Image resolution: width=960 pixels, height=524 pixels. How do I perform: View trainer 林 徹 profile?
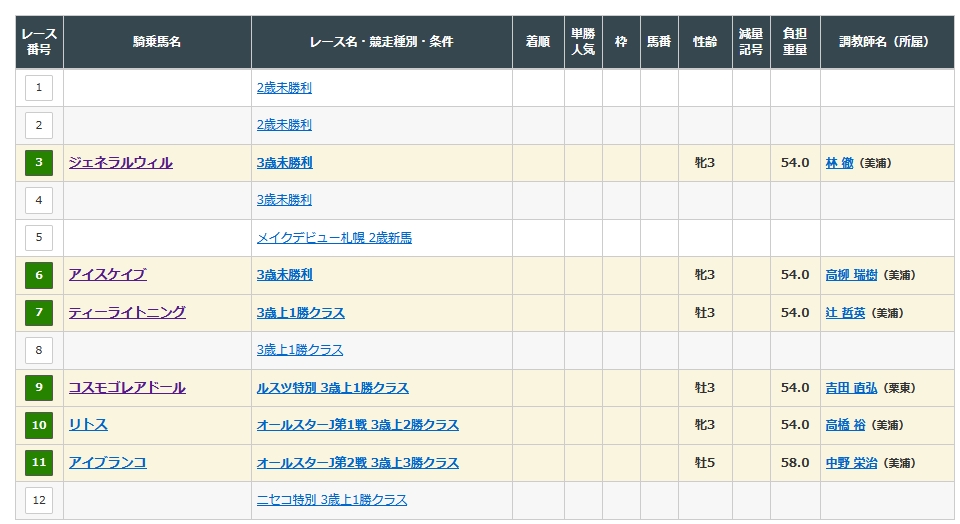click(x=839, y=163)
